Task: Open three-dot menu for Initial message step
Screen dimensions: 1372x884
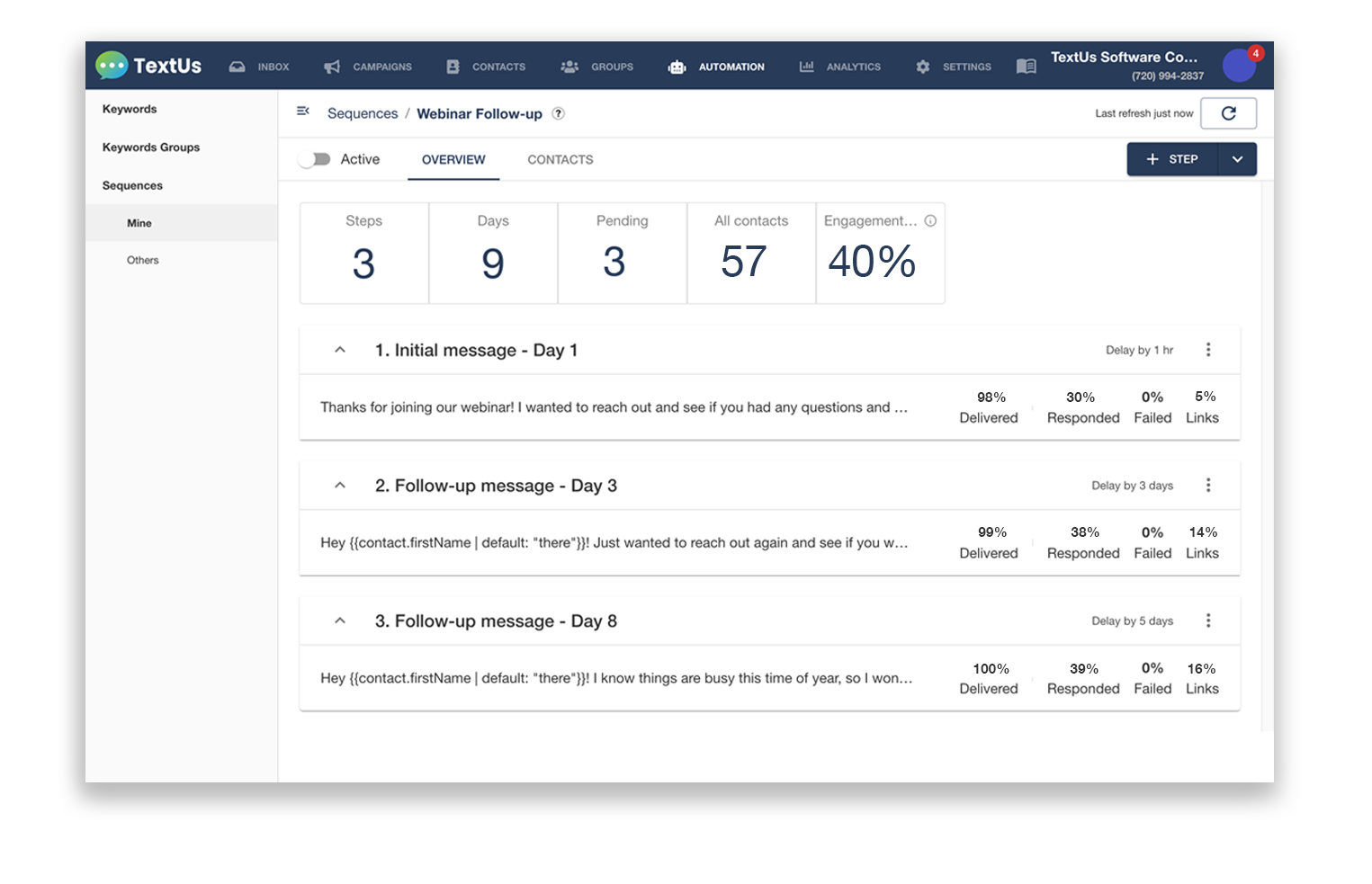Action: [x=1208, y=350]
